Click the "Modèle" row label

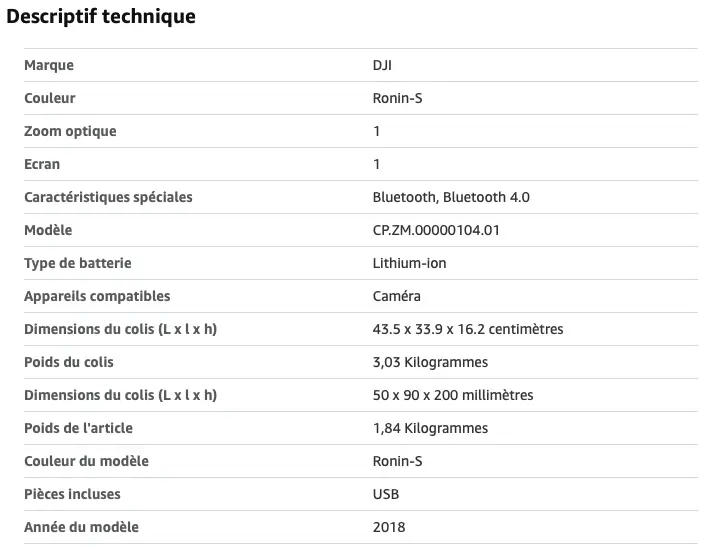(48, 230)
